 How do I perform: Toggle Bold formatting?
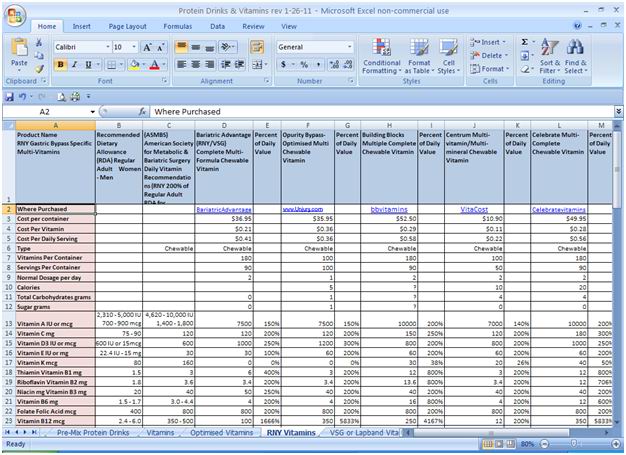[x=61, y=65]
